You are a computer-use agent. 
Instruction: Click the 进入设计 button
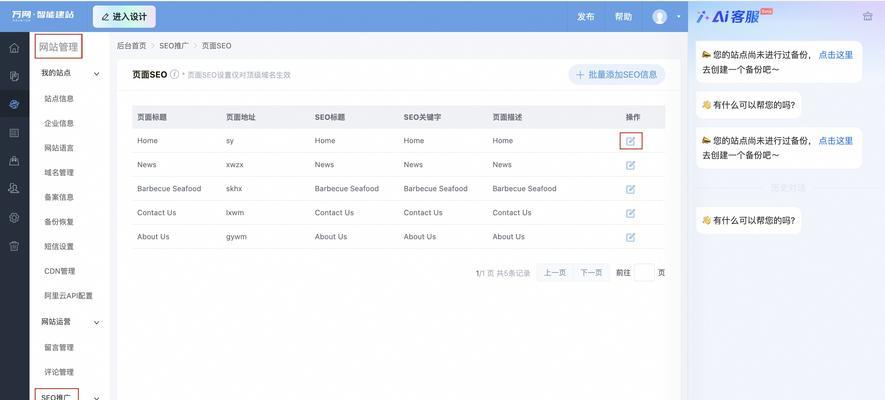[x=124, y=17]
